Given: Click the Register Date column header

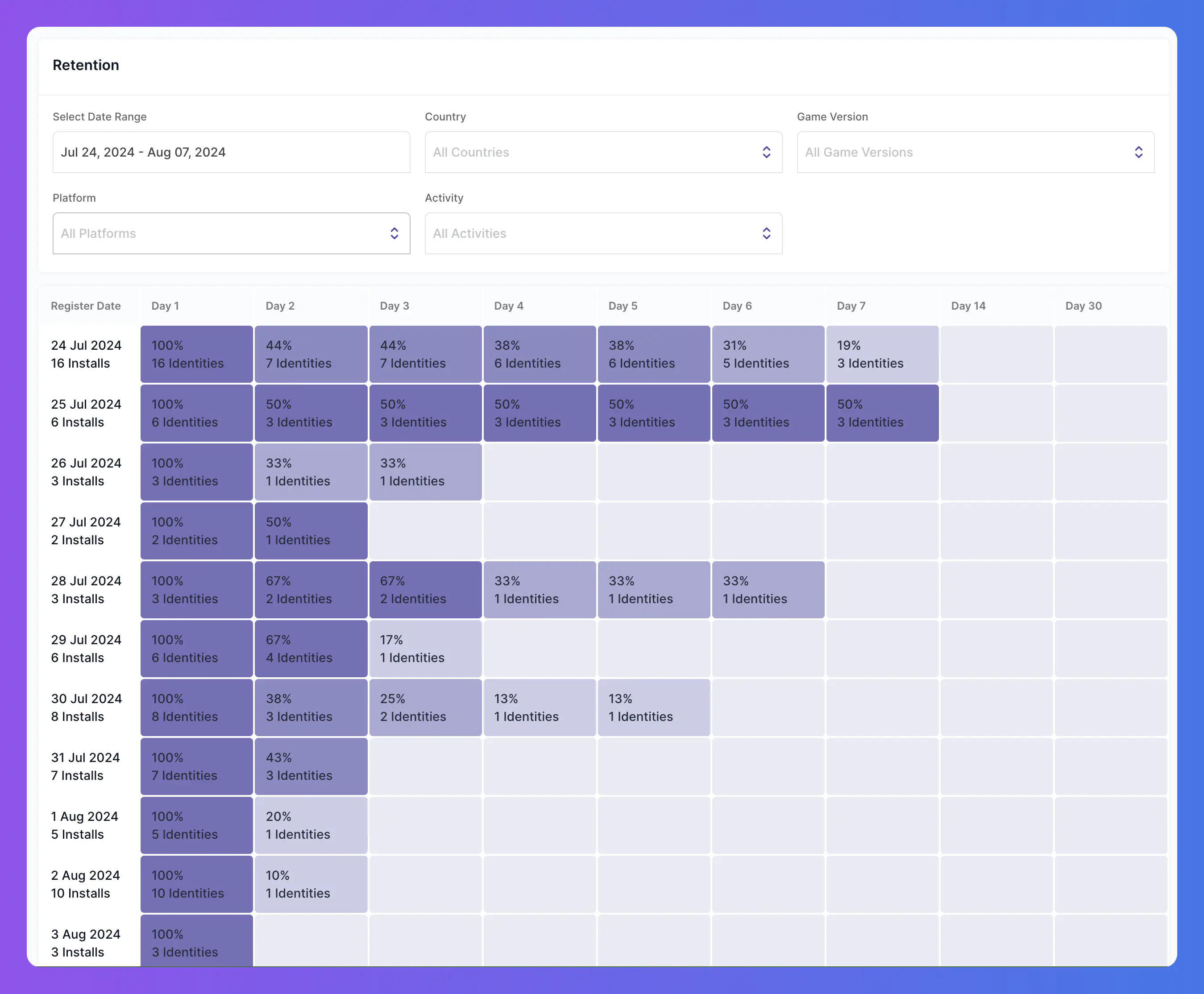Looking at the screenshot, I should [86, 306].
